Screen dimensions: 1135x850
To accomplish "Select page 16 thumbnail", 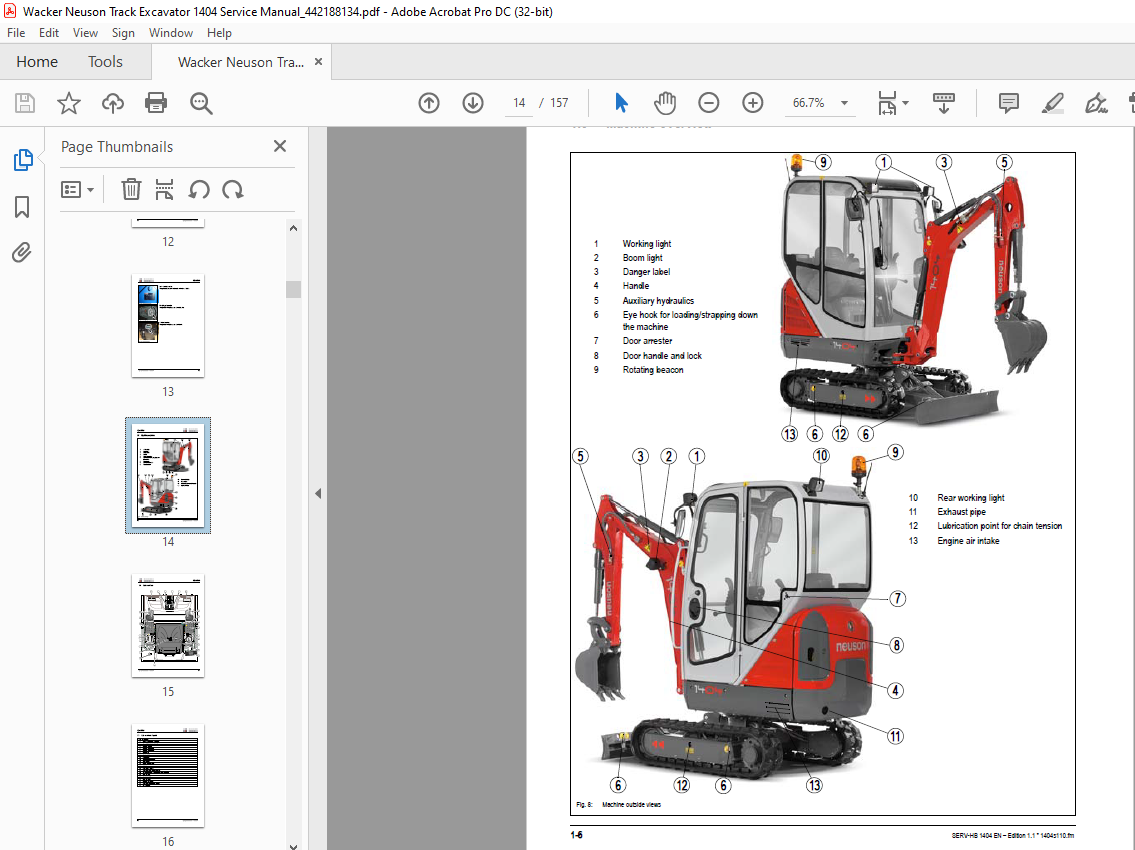I will [x=168, y=775].
